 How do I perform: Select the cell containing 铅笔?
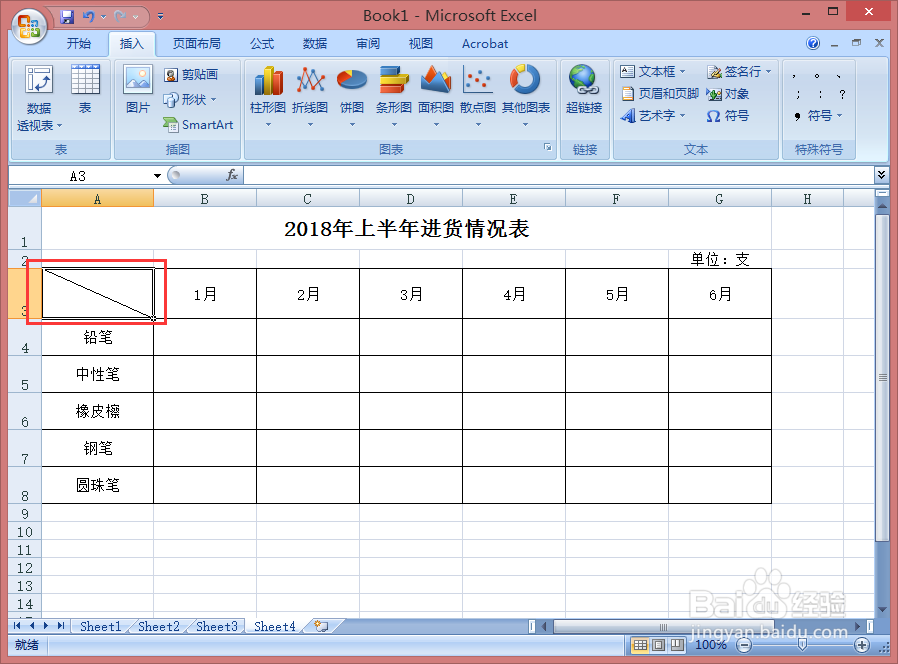tap(97, 337)
